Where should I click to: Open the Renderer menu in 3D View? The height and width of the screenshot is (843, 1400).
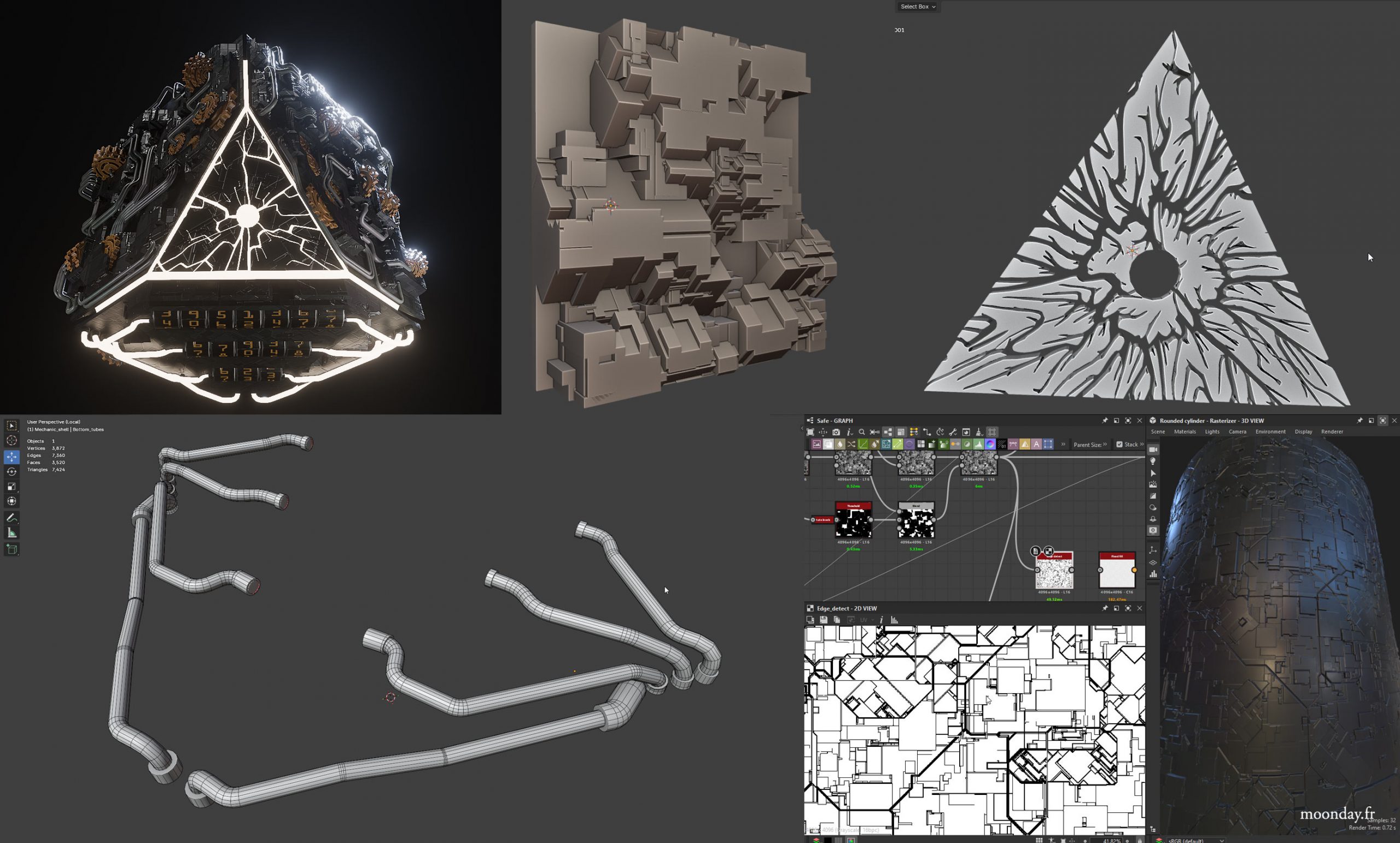[x=1332, y=432]
